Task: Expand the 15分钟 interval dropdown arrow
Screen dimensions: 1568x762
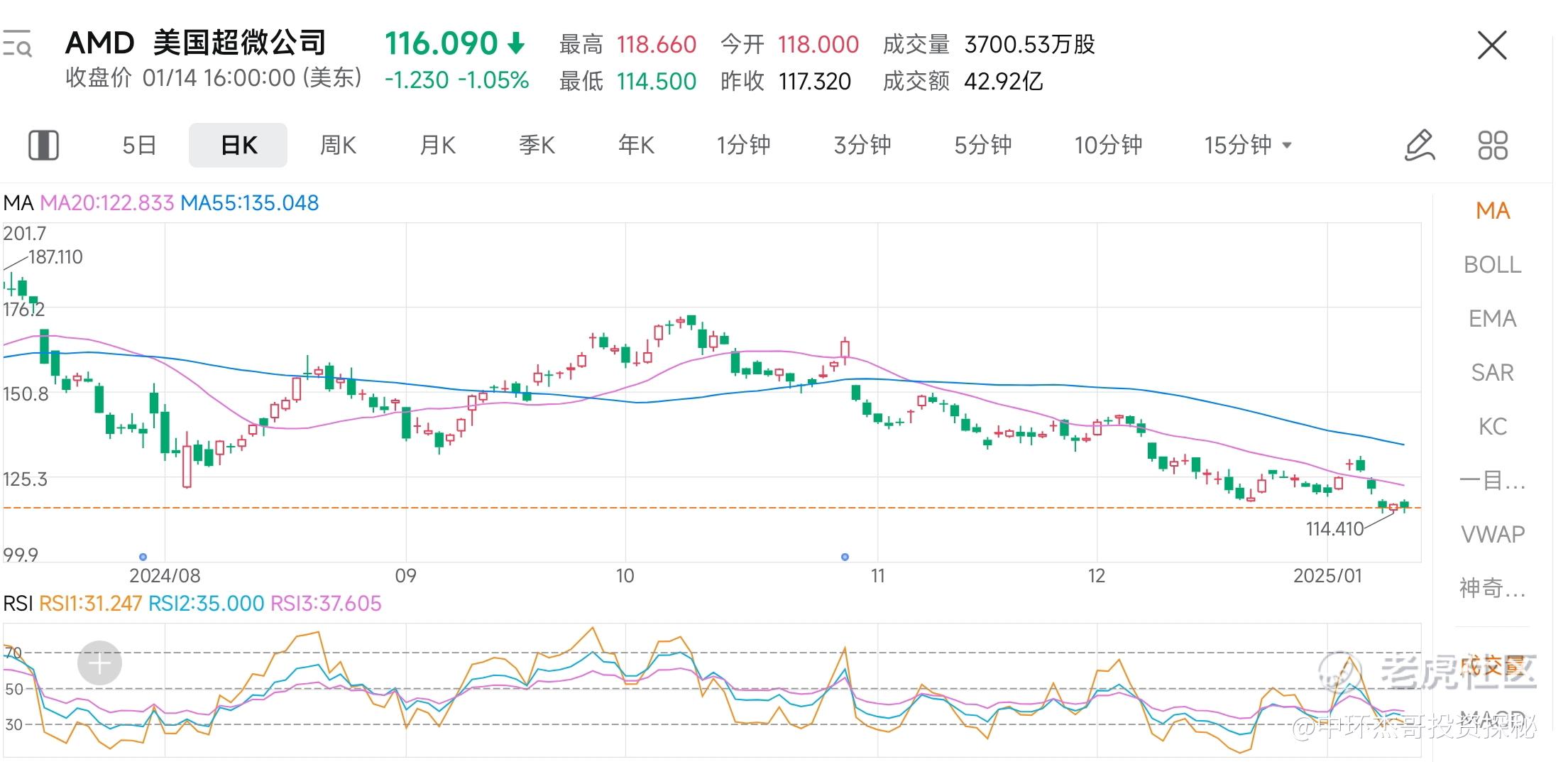Action: click(x=1287, y=146)
